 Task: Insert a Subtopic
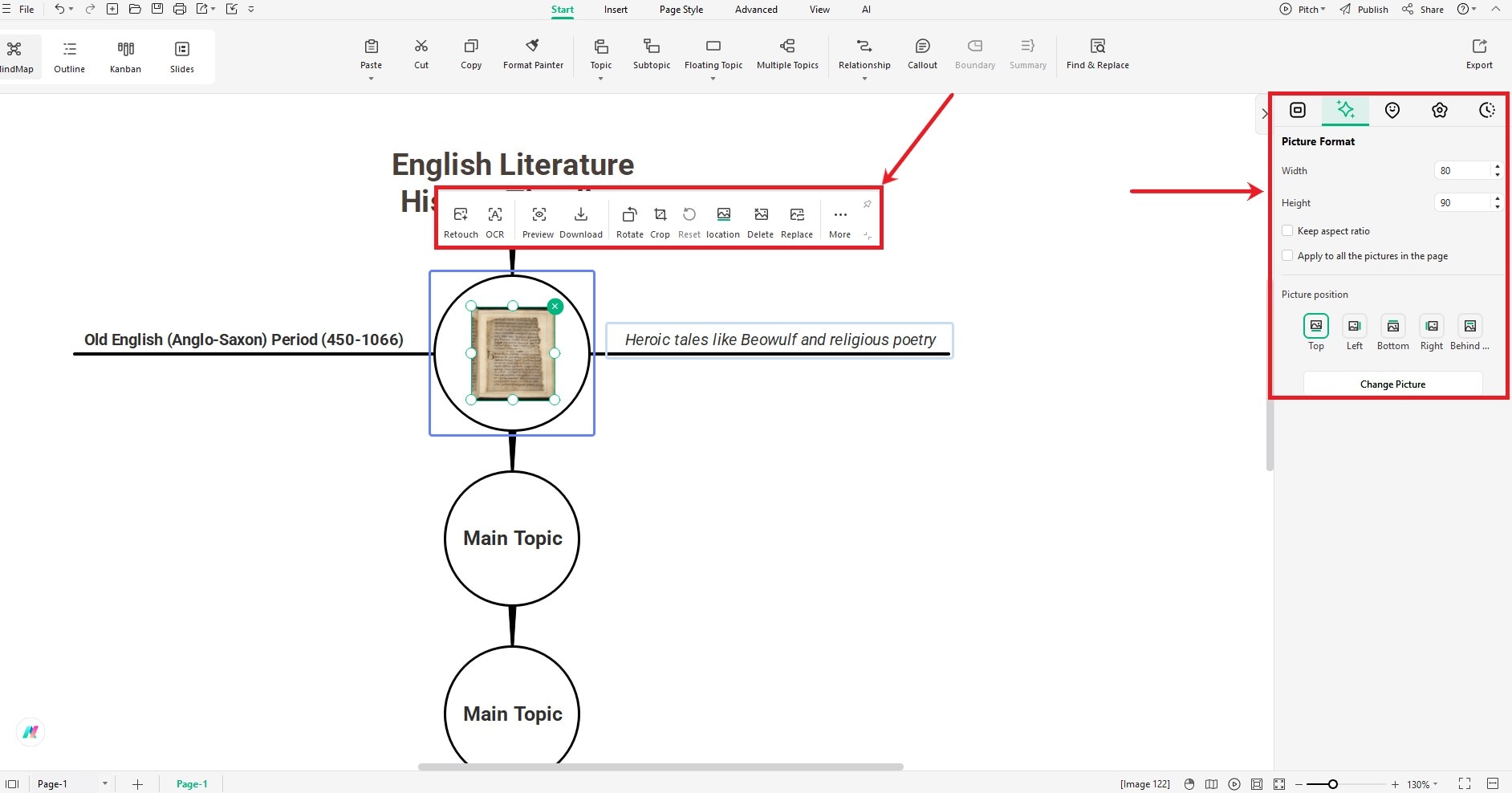[x=652, y=54]
